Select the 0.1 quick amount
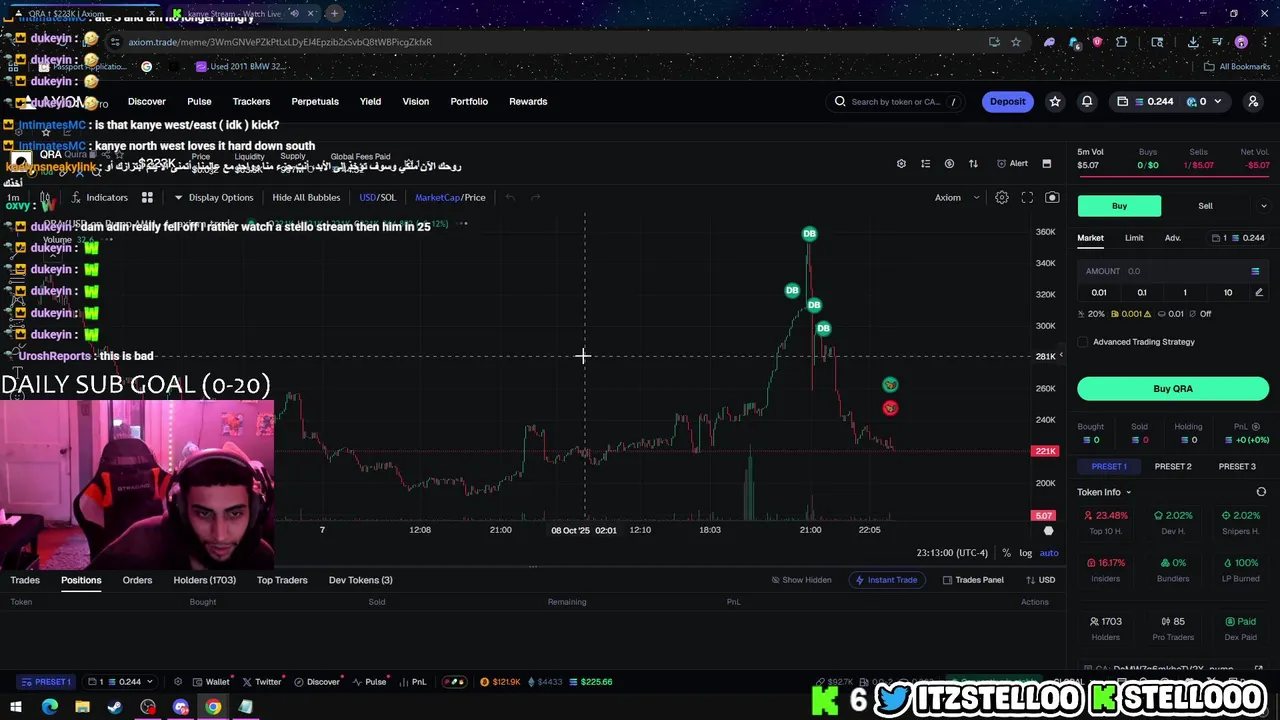The image size is (1280, 720). [1142, 292]
